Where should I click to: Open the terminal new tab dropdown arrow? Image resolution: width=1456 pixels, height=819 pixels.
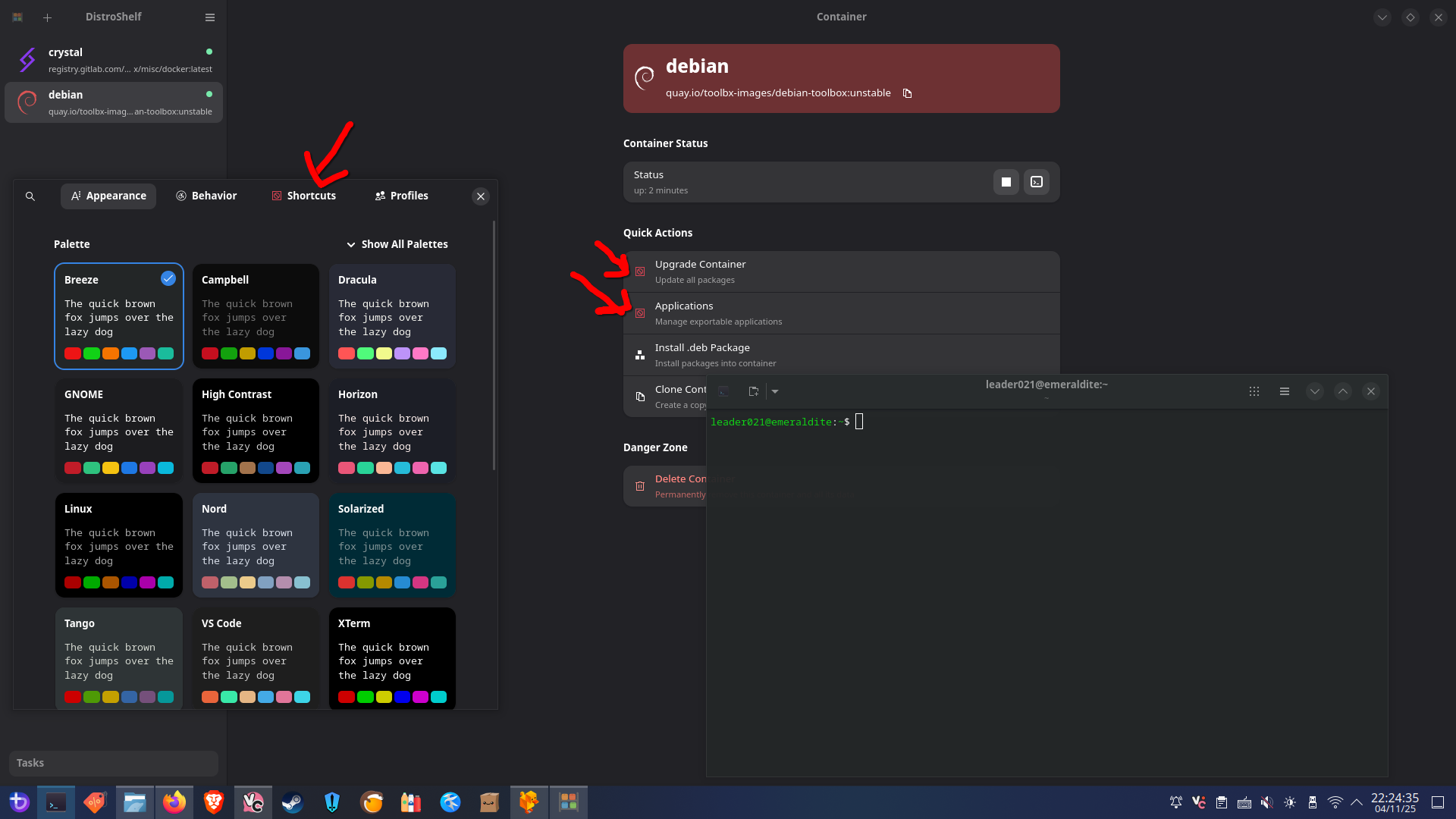(775, 391)
